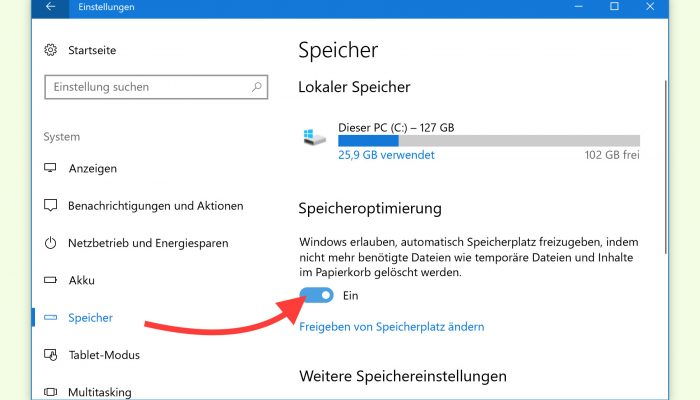Go to Benachrichtigungen und Aktionen
Screen dimensions: 700x400
click(156, 206)
